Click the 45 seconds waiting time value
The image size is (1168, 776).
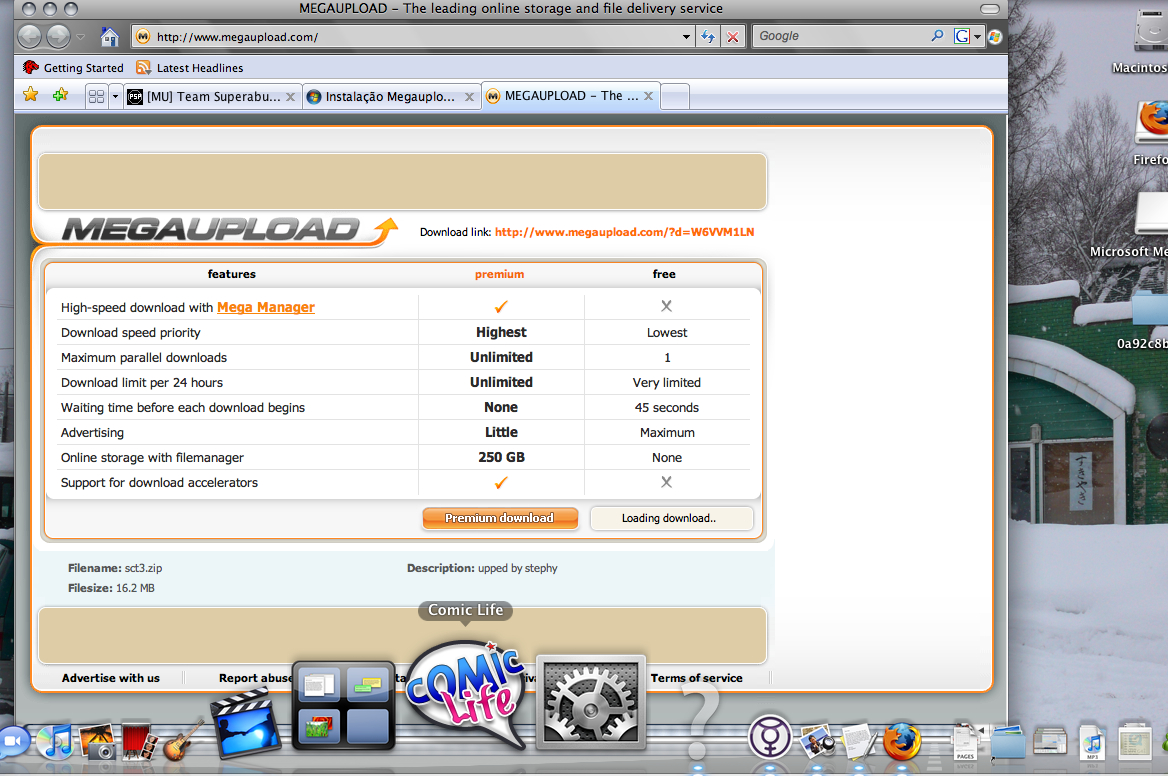click(667, 408)
